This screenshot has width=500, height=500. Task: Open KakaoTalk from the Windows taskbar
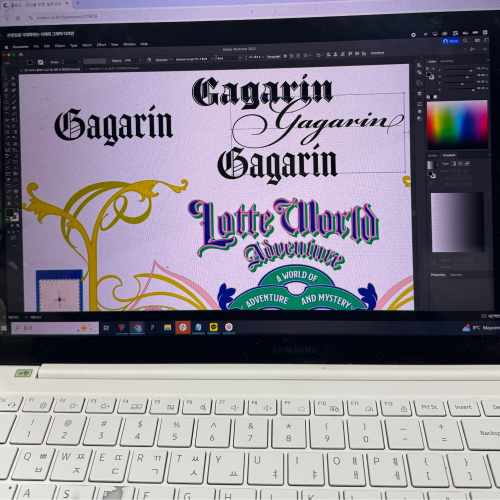pos(214,327)
